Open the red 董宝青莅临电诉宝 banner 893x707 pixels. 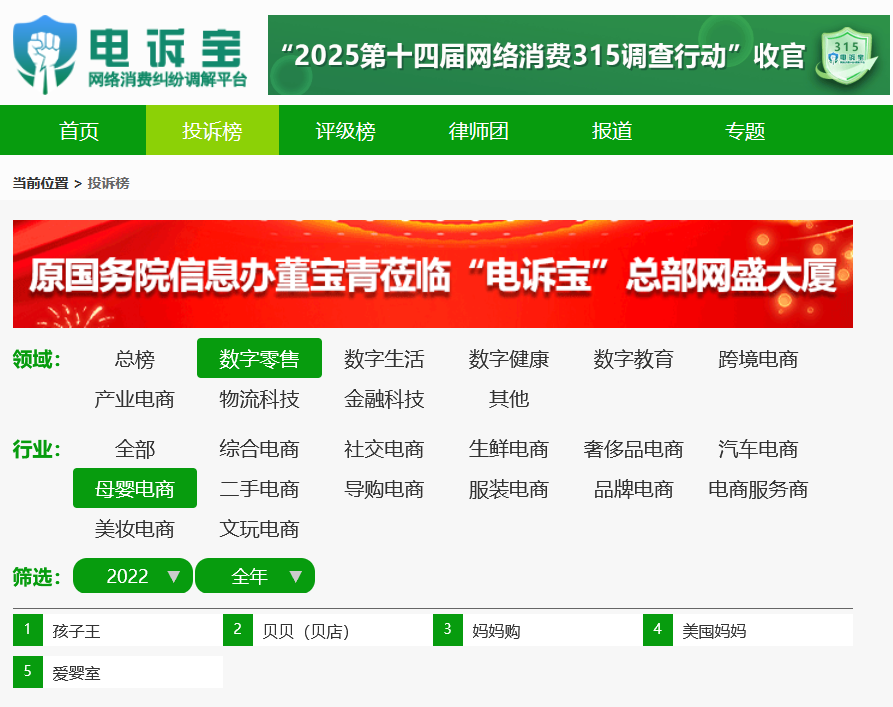(433, 274)
